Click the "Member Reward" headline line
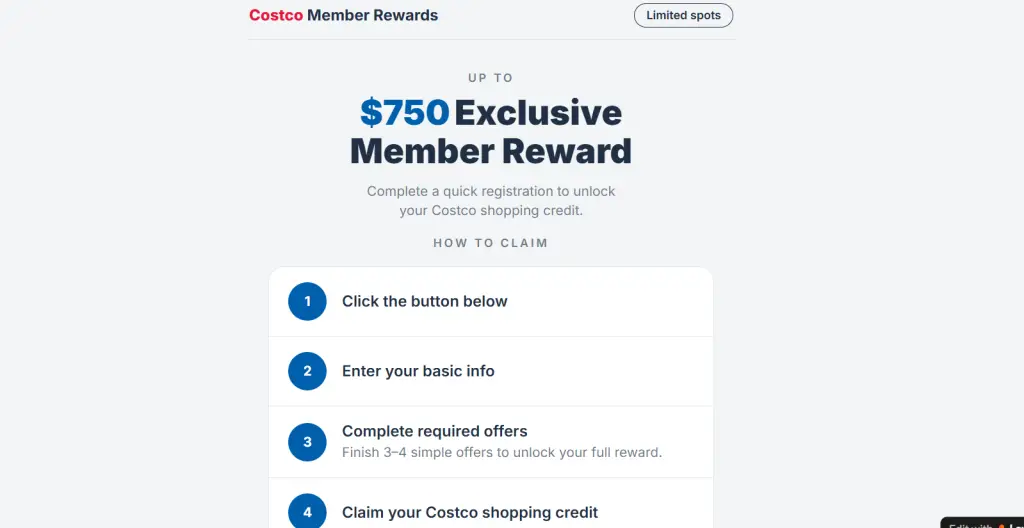 point(490,151)
